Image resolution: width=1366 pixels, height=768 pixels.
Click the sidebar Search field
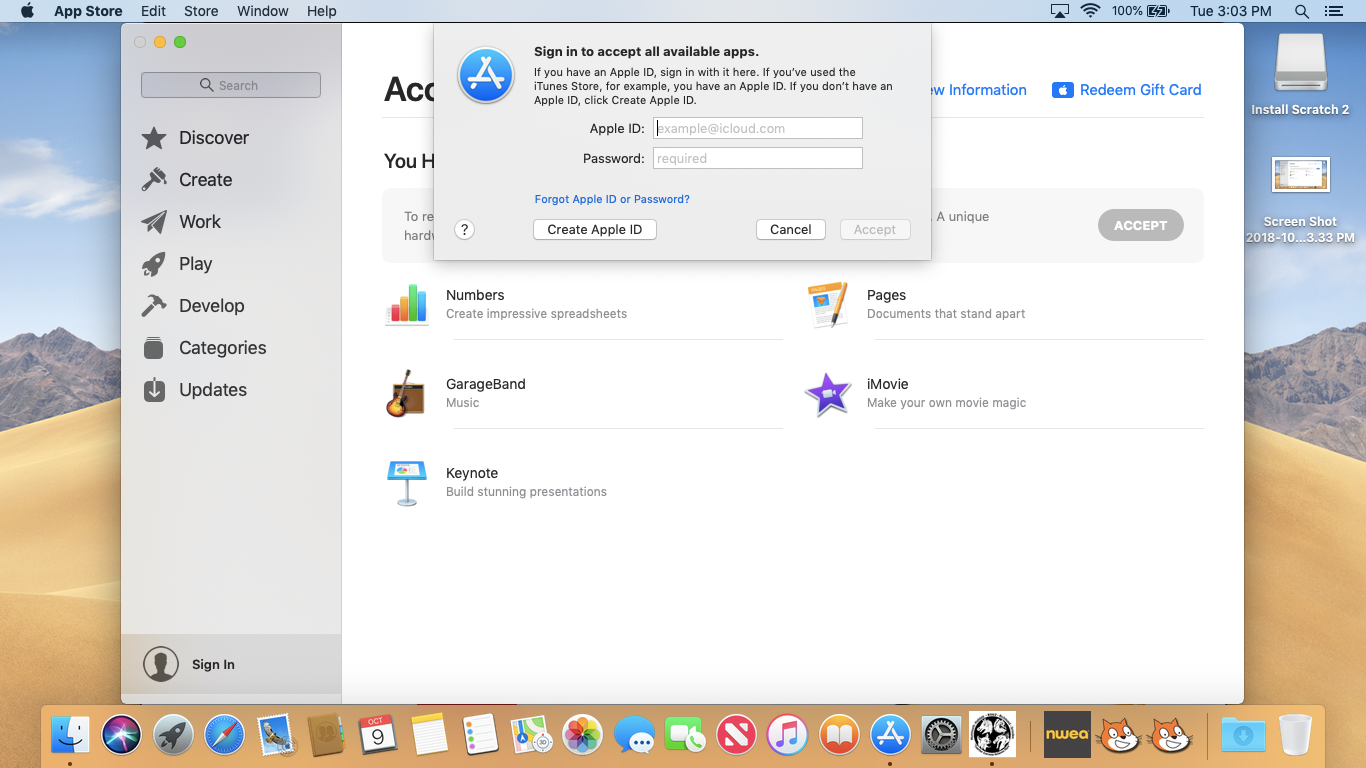(231, 85)
